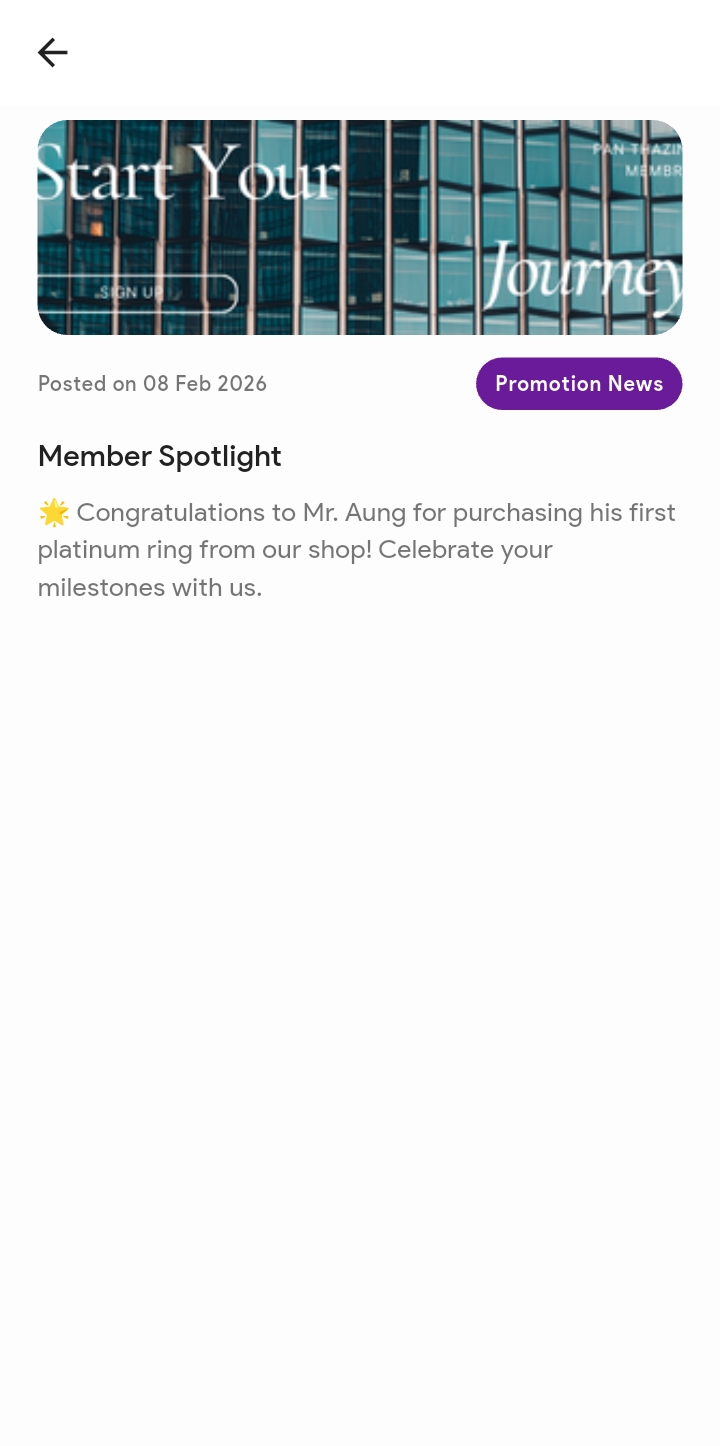Tap the MEMBR text on banner edge
The height and width of the screenshot is (1446, 720).
click(653, 171)
